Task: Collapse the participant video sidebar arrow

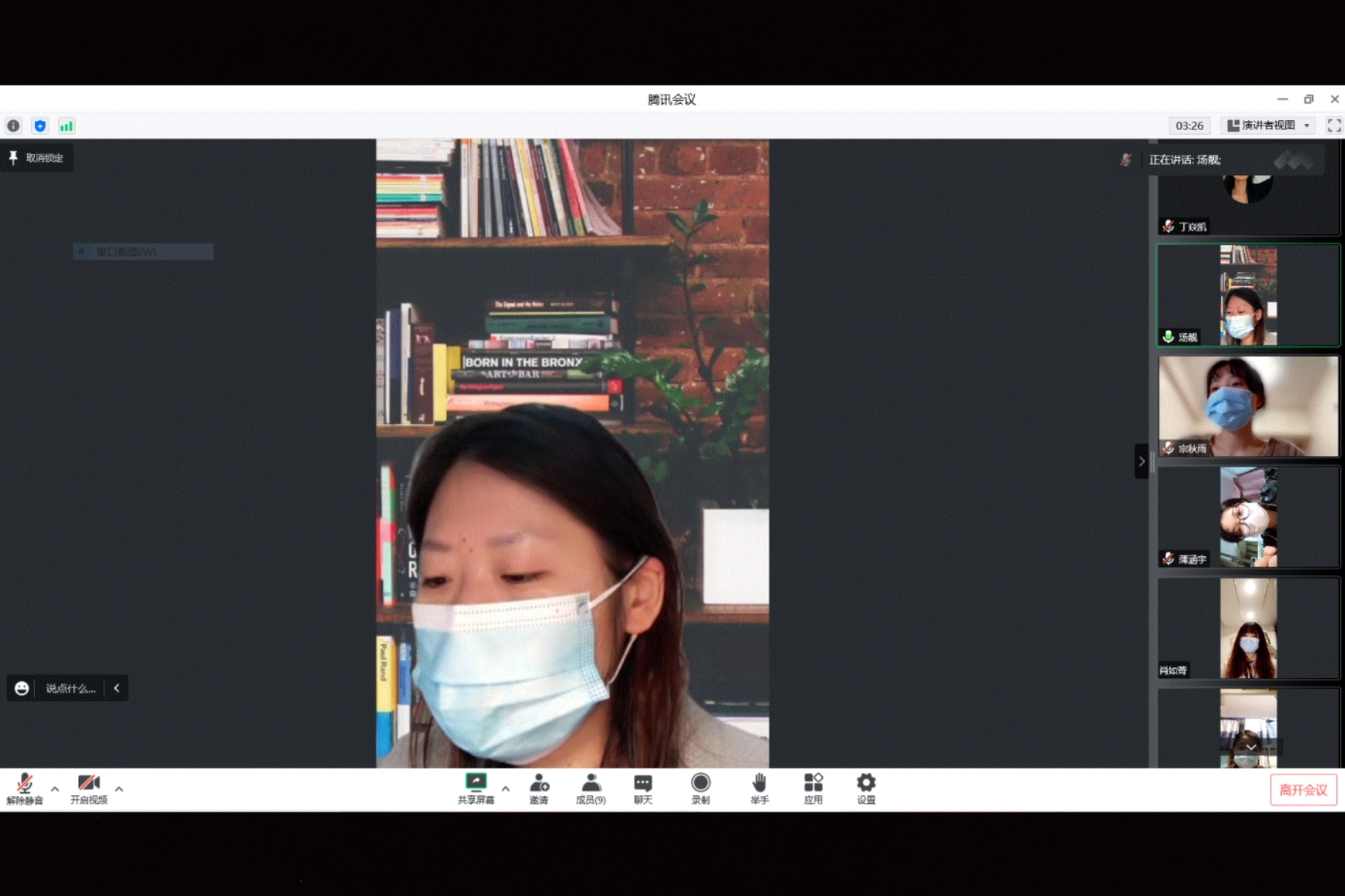Action: point(1142,461)
